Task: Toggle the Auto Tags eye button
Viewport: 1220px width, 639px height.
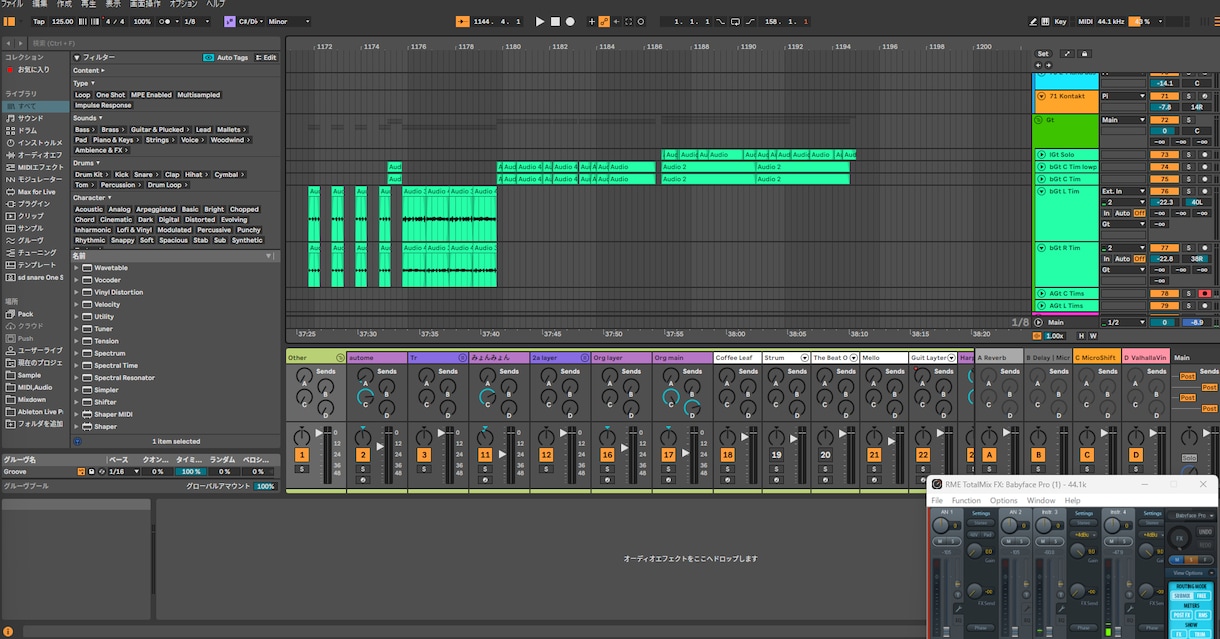Action: tap(208, 58)
